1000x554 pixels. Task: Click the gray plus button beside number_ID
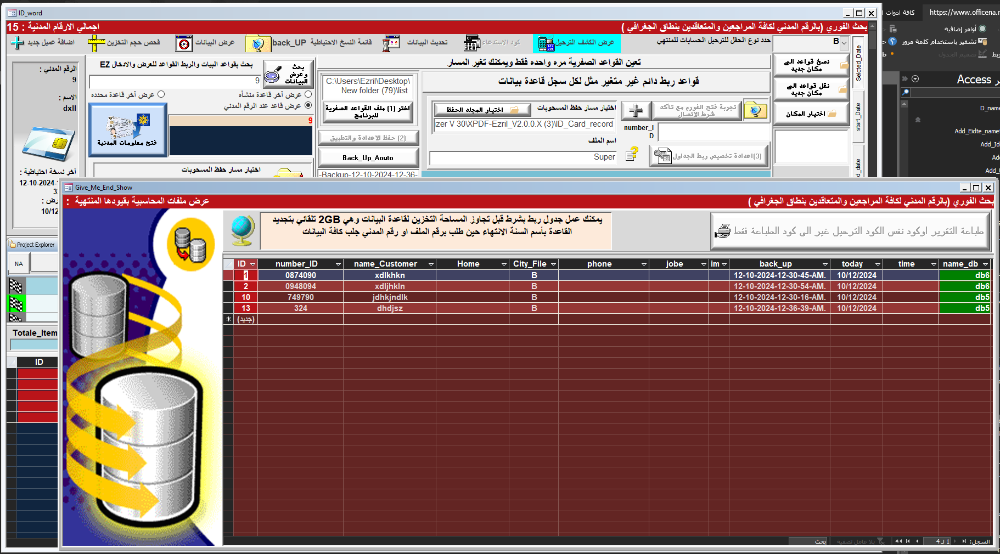pos(635,110)
